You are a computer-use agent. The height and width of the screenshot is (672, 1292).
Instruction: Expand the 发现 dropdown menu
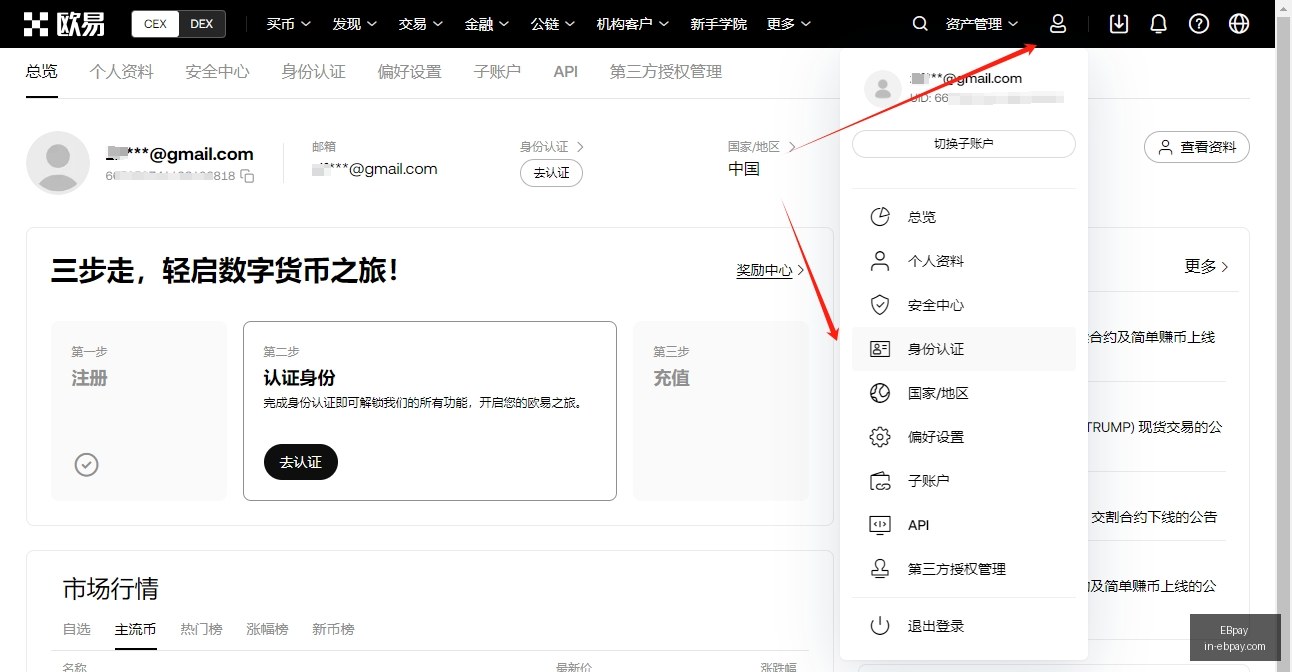click(355, 24)
